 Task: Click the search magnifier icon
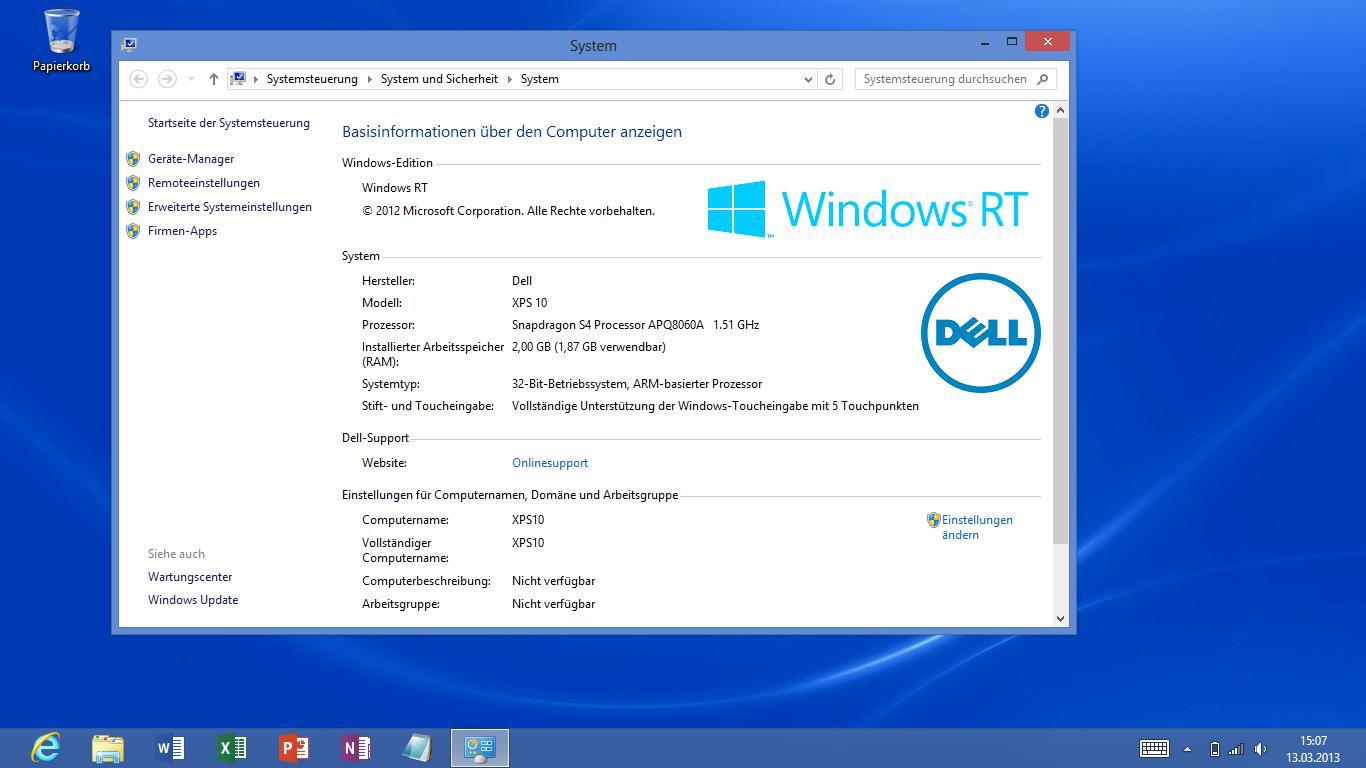[x=1042, y=79]
